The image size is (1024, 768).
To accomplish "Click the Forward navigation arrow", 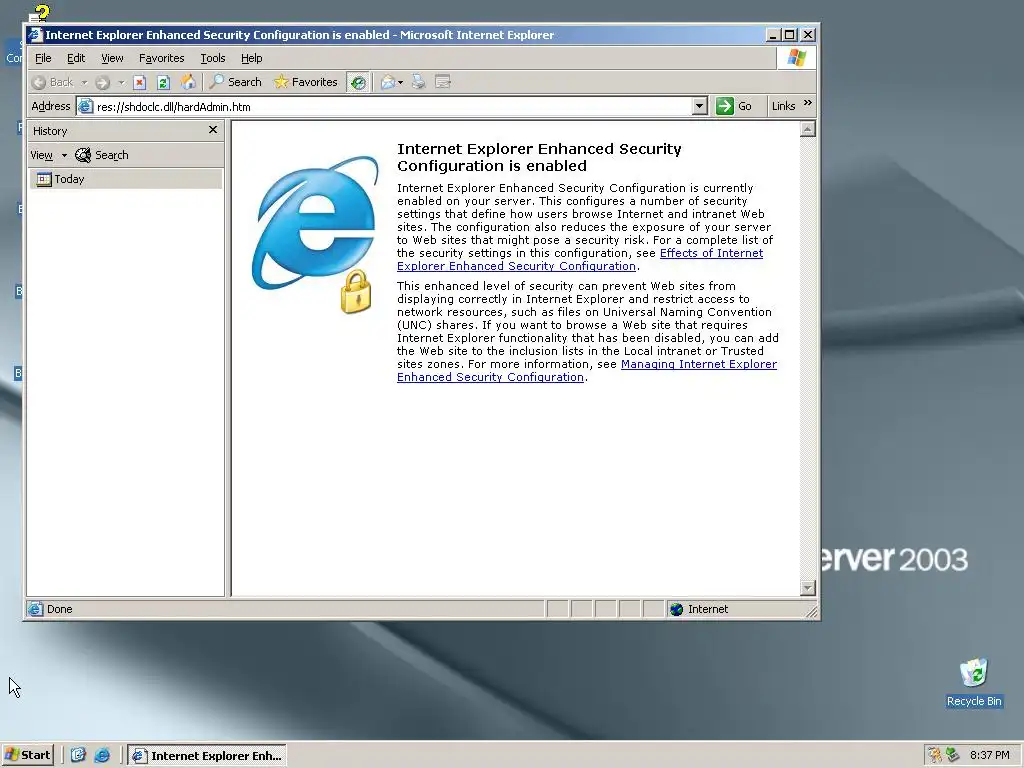I will pyautogui.click(x=102, y=82).
